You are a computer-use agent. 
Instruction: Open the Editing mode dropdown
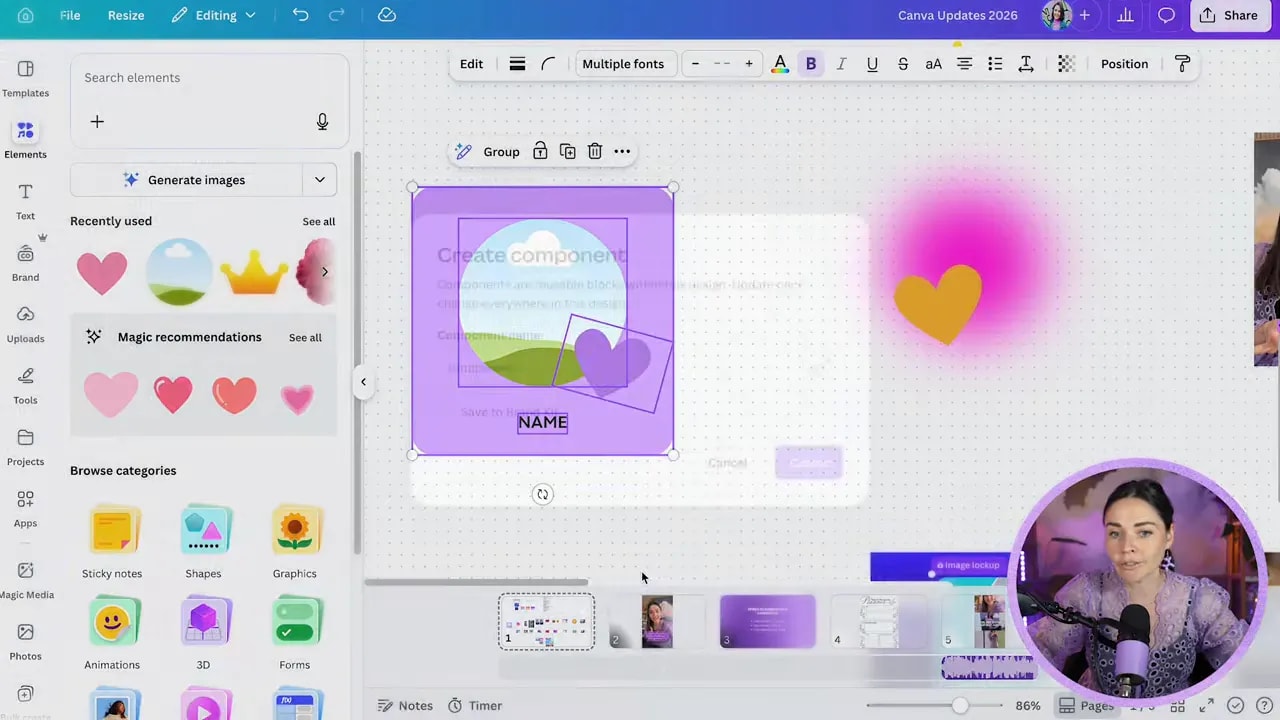pos(214,15)
